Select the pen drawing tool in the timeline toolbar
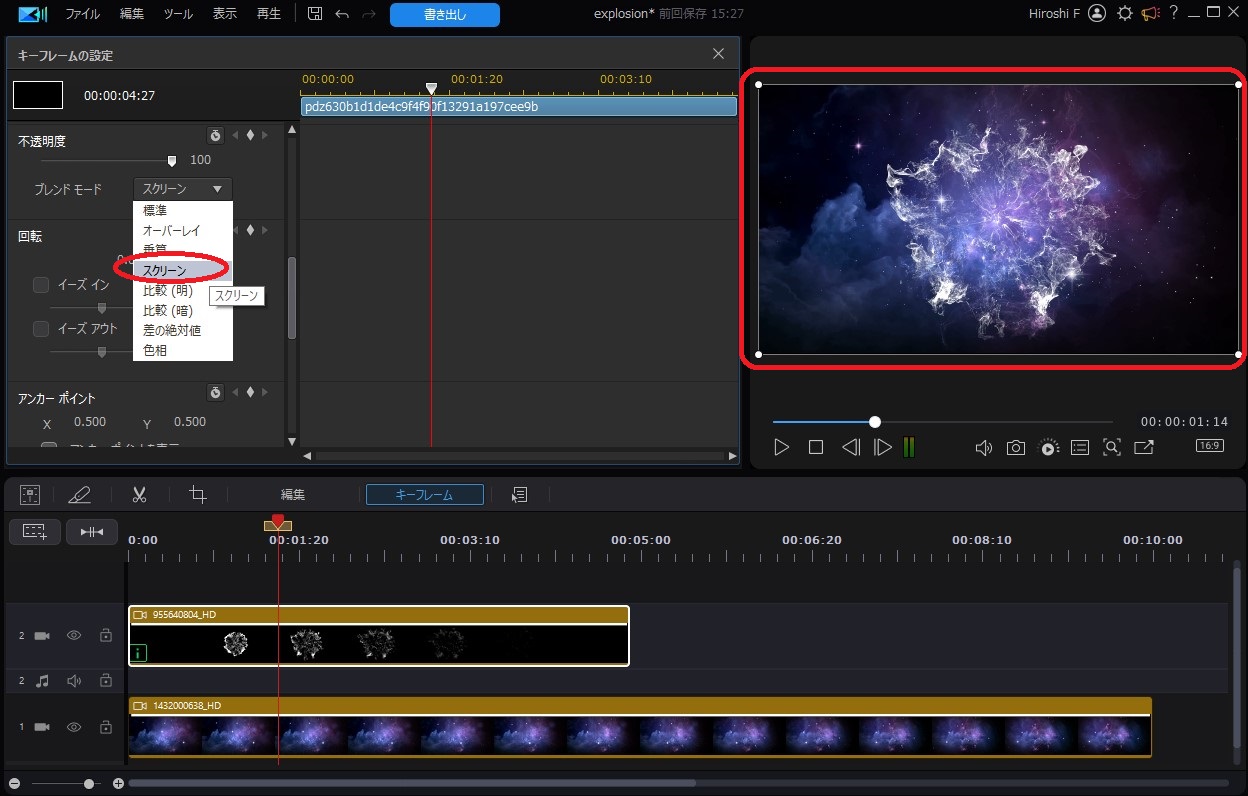The image size is (1248, 796). coord(79,494)
